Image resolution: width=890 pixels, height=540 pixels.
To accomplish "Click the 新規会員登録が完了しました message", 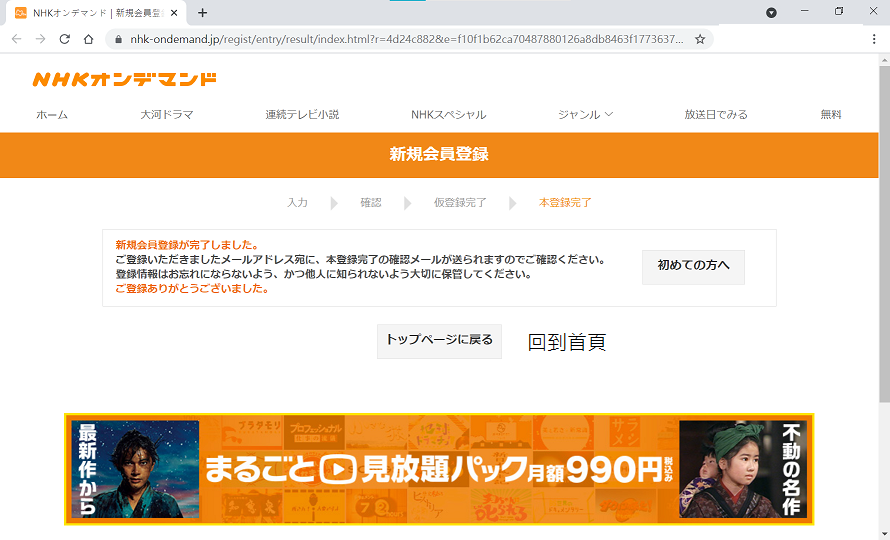I will coord(187,245).
